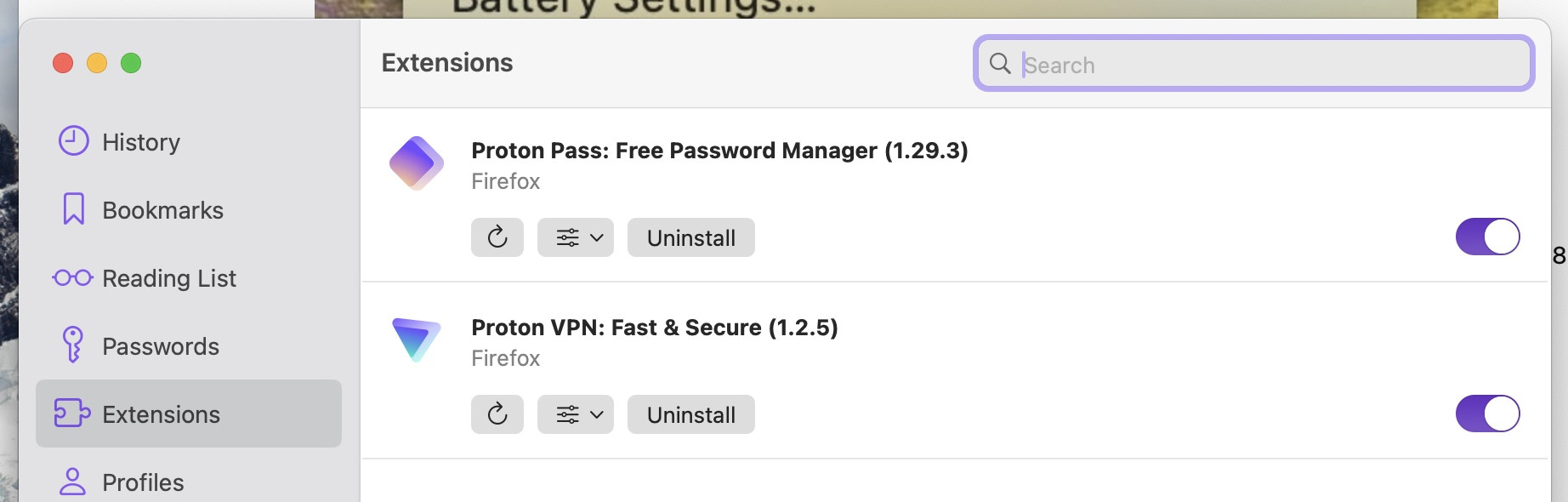Click the Proton VPN logo icon

click(416, 339)
